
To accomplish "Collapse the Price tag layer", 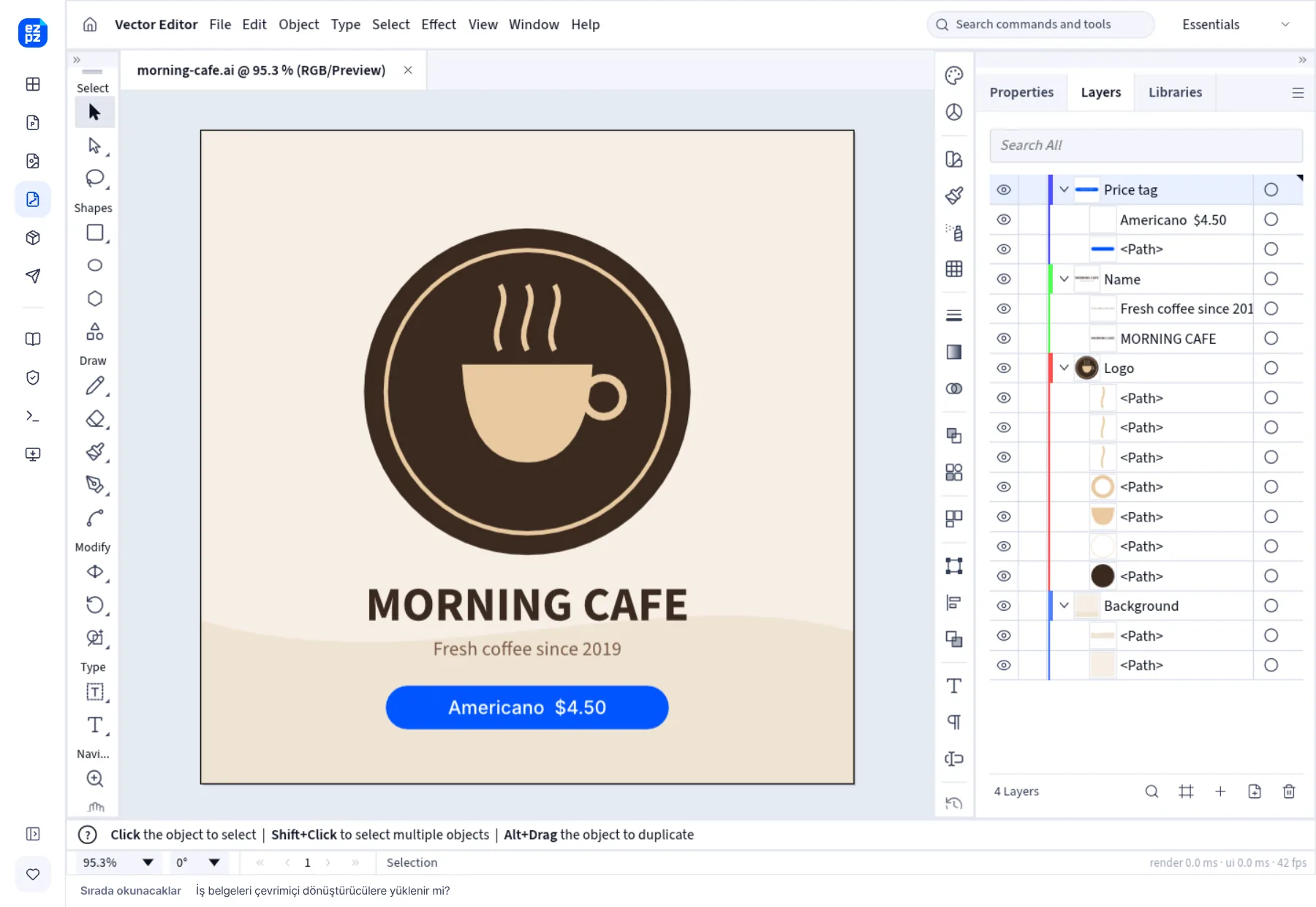I will [x=1064, y=189].
